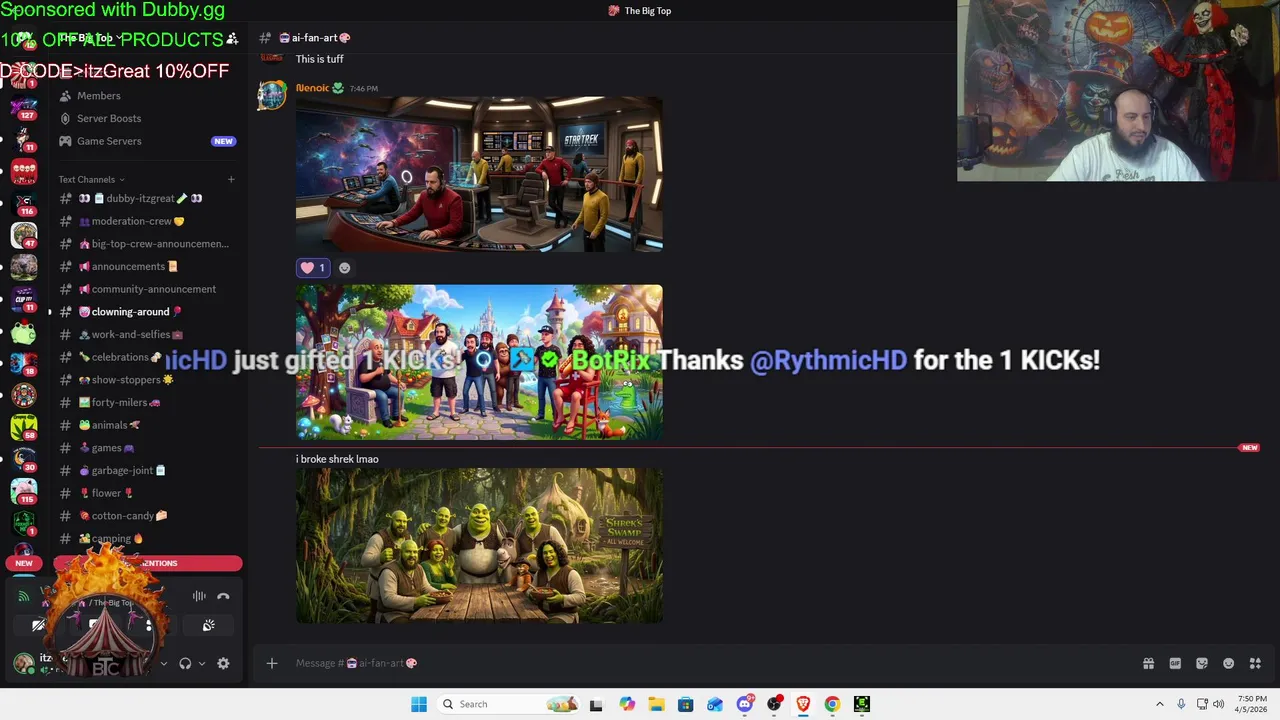Open the GIF picker

pyautogui.click(x=1175, y=663)
